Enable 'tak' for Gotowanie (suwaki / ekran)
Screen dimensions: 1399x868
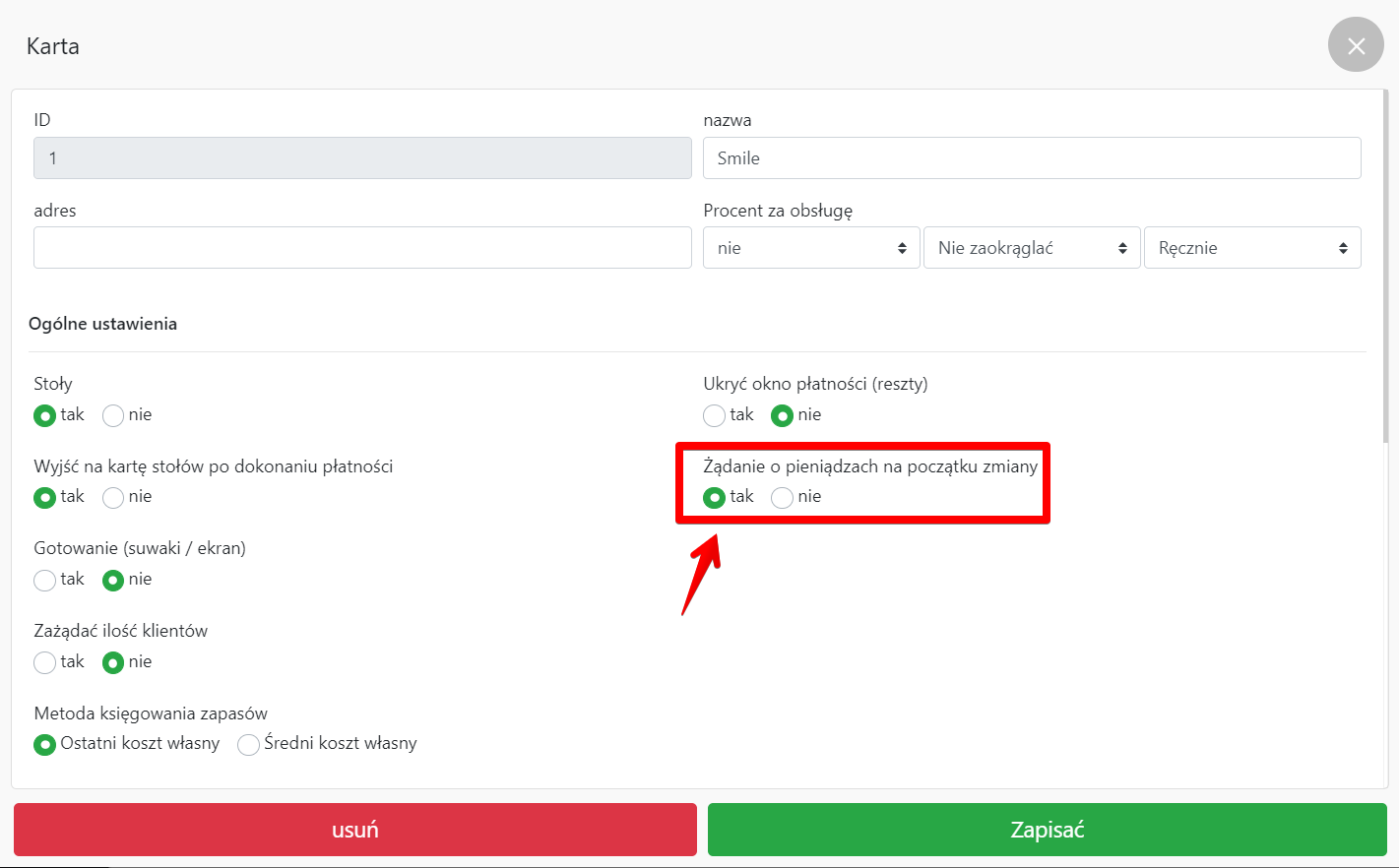(45, 580)
